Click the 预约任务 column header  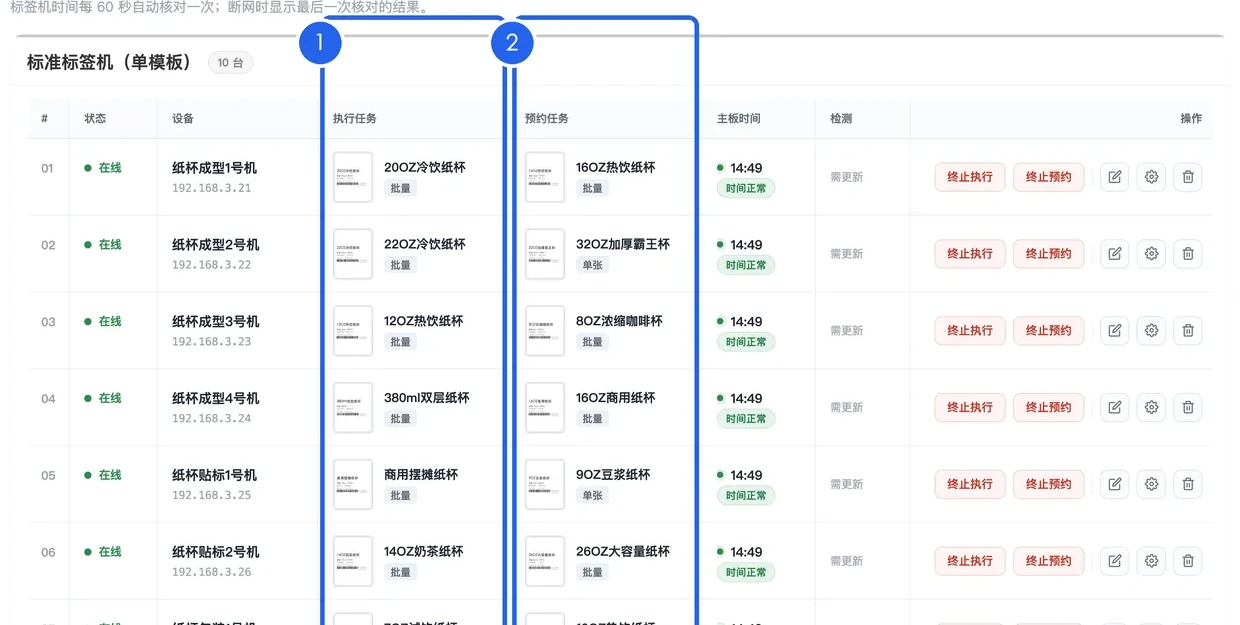click(547, 118)
